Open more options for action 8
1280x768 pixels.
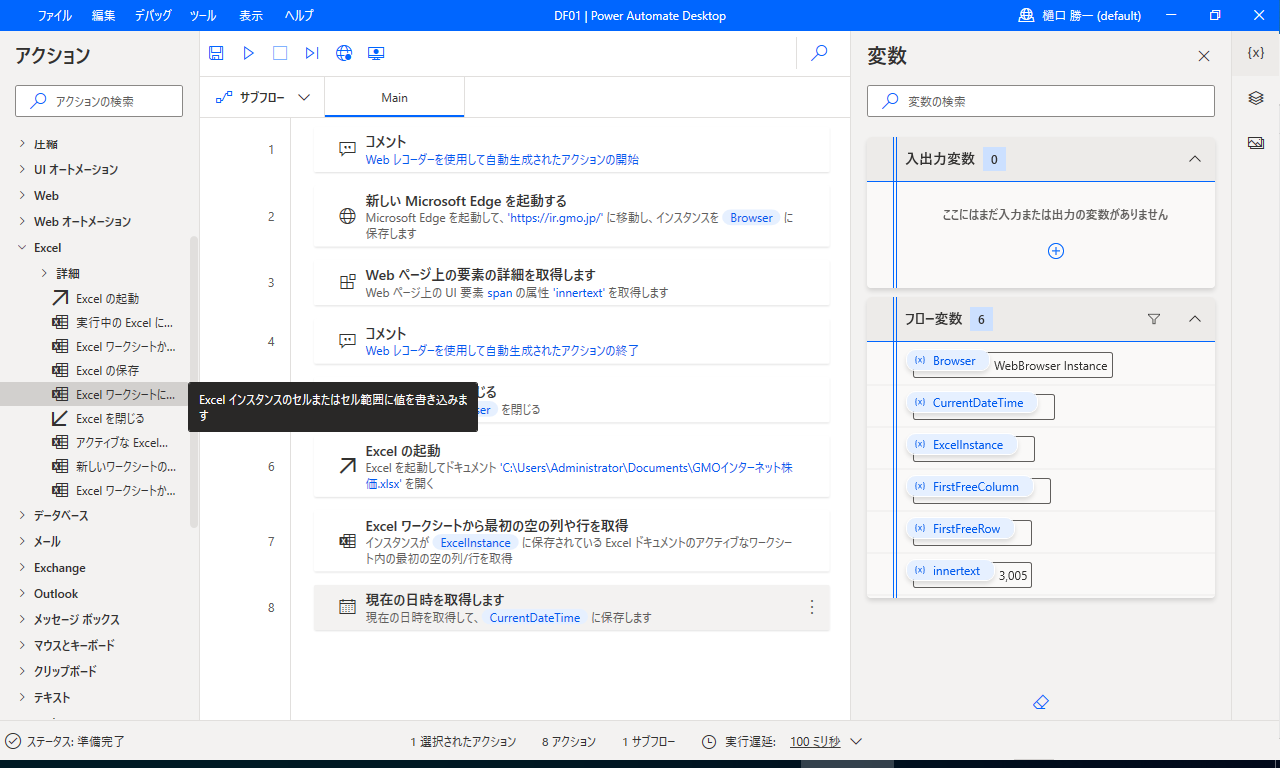(x=812, y=607)
